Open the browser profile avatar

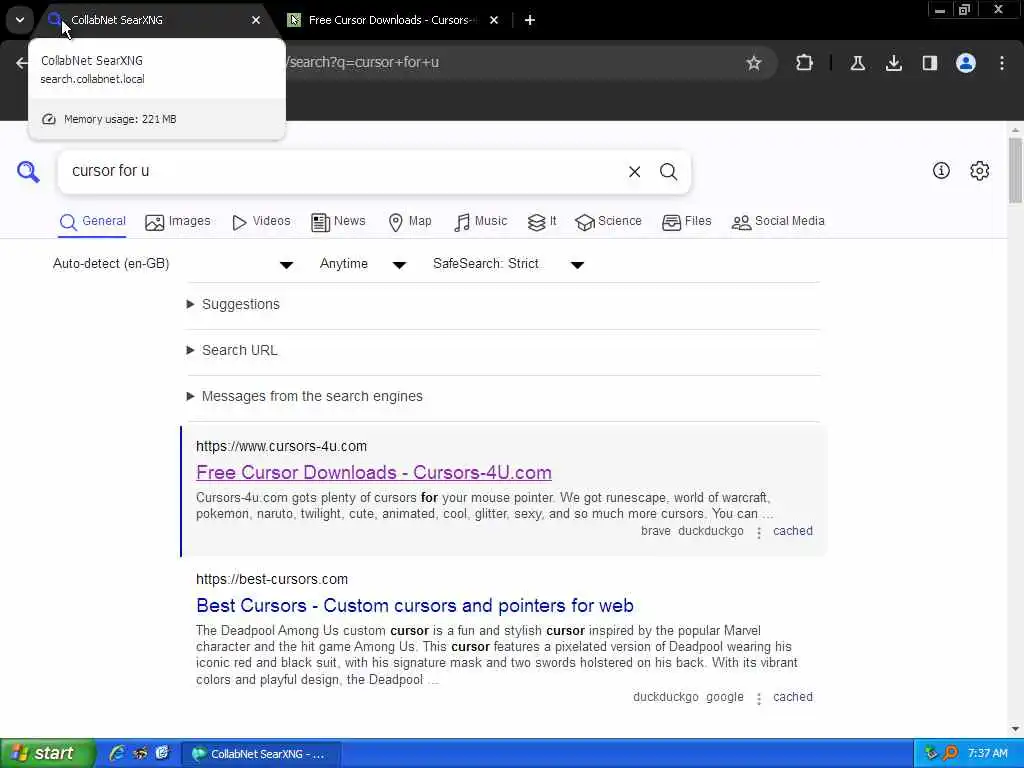(x=966, y=63)
